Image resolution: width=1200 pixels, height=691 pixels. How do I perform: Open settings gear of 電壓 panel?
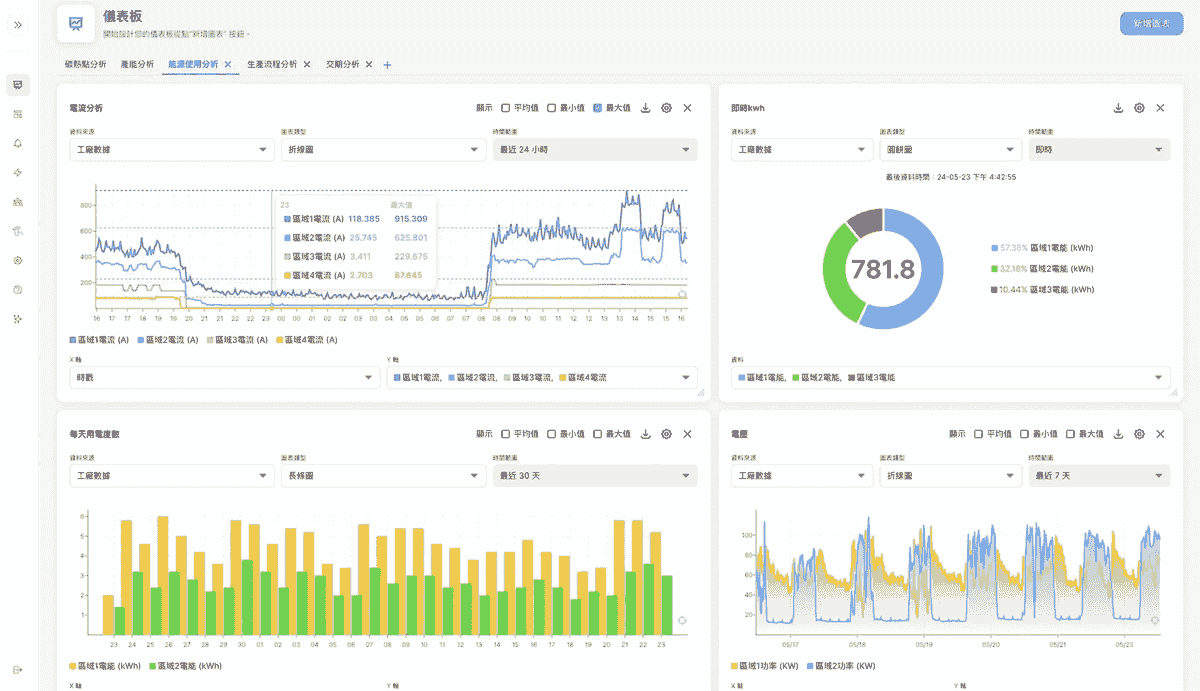pyautogui.click(x=1139, y=434)
